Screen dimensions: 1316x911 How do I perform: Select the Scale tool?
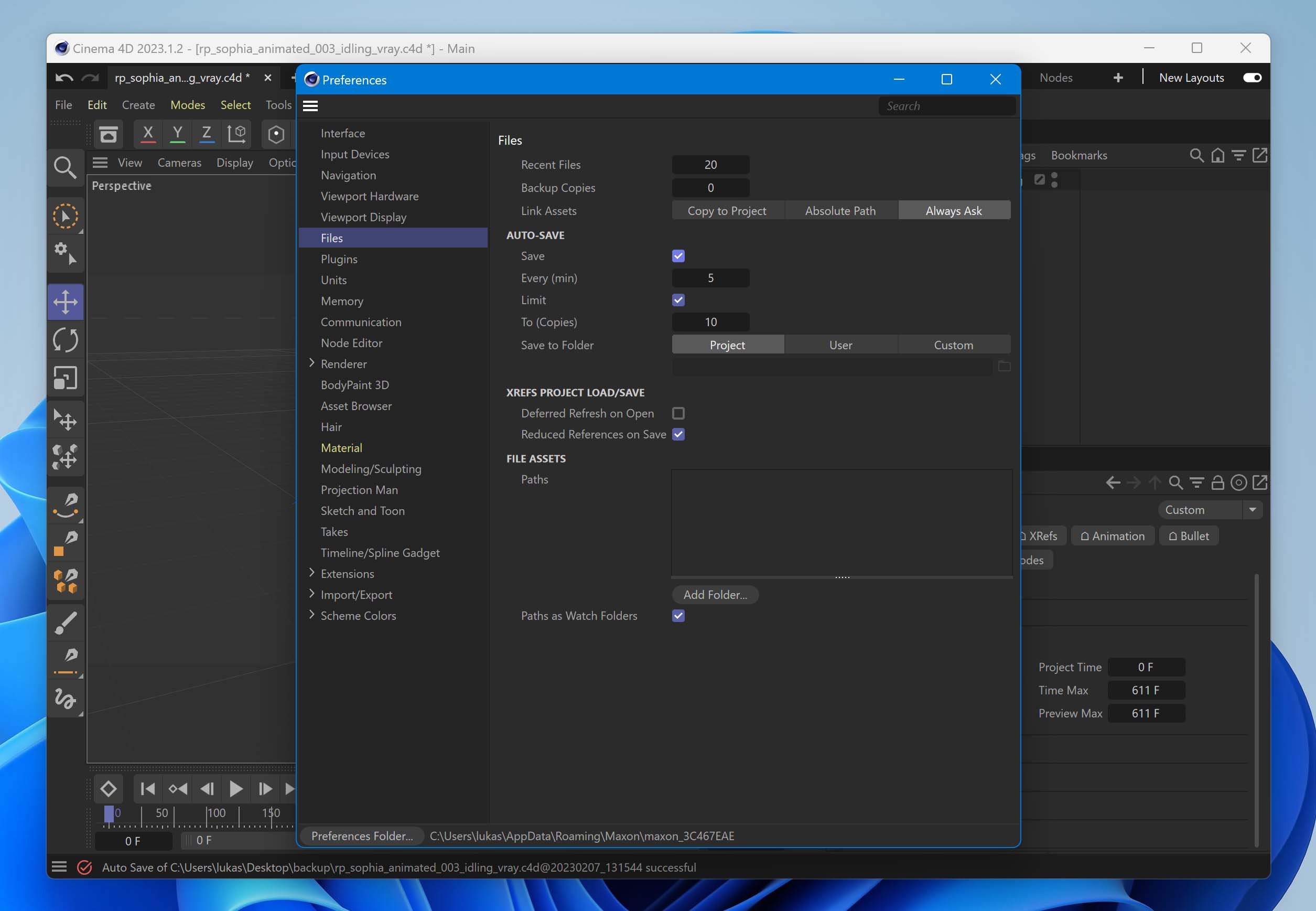coord(65,377)
